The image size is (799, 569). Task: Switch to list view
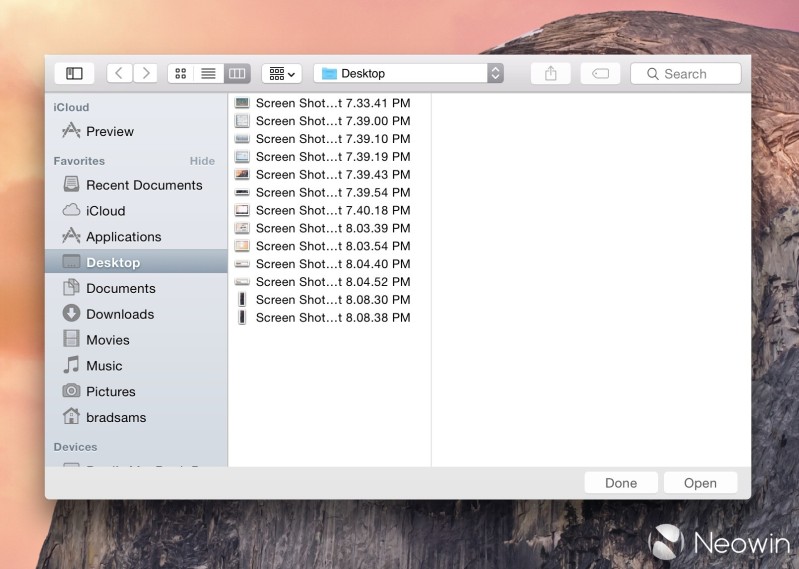point(208,73)
